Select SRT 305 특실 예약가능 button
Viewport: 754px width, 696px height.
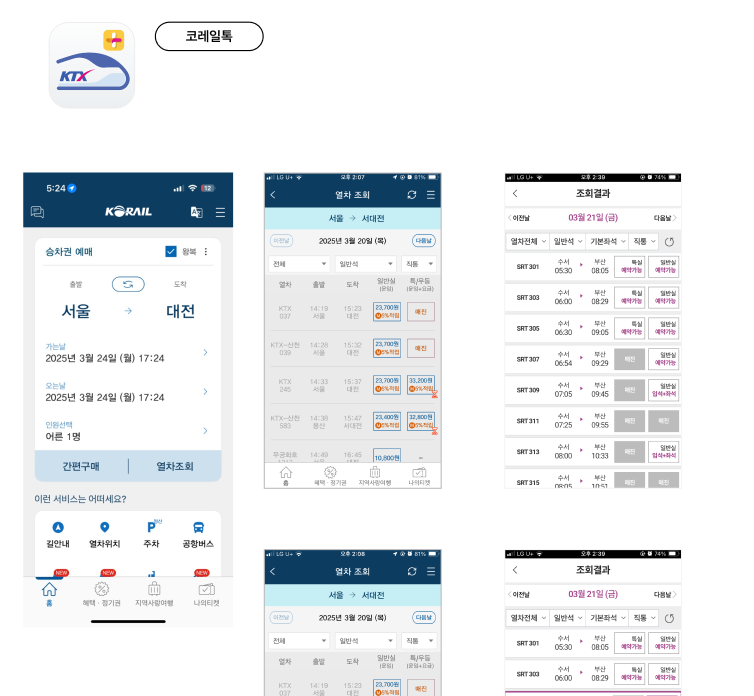630,328
